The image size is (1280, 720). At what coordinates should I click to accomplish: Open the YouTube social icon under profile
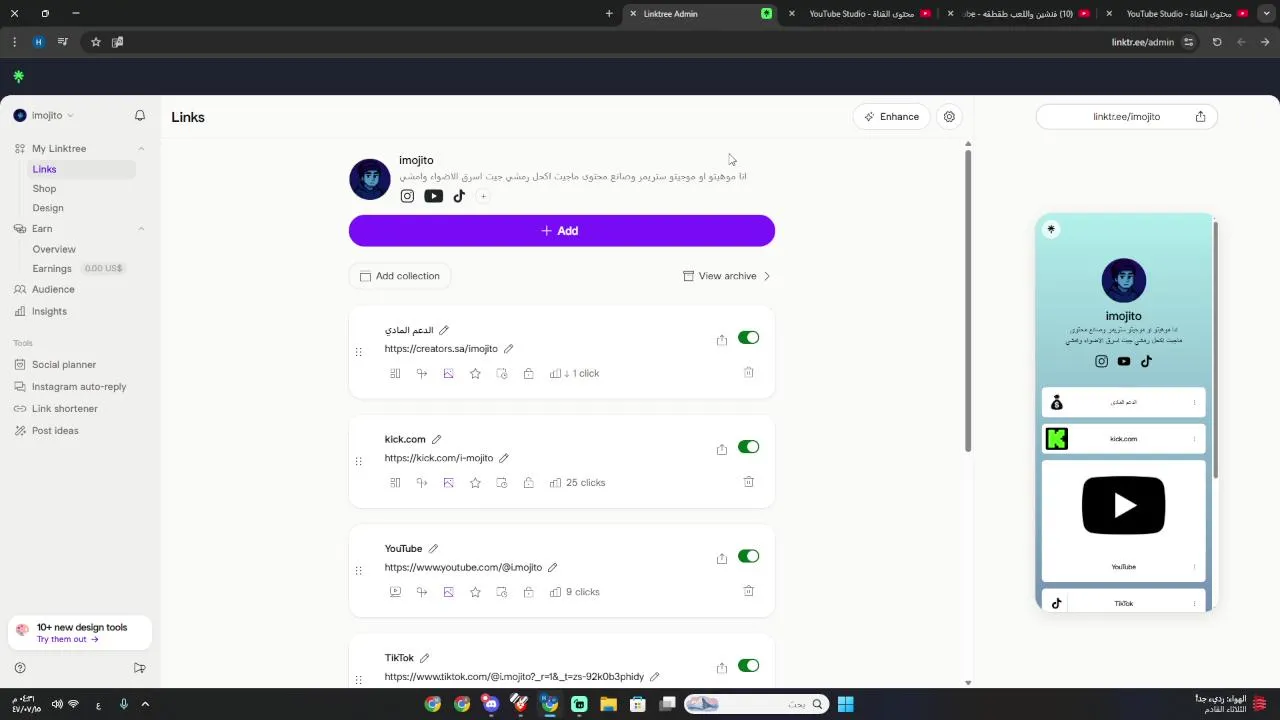[x=433, y=196]
